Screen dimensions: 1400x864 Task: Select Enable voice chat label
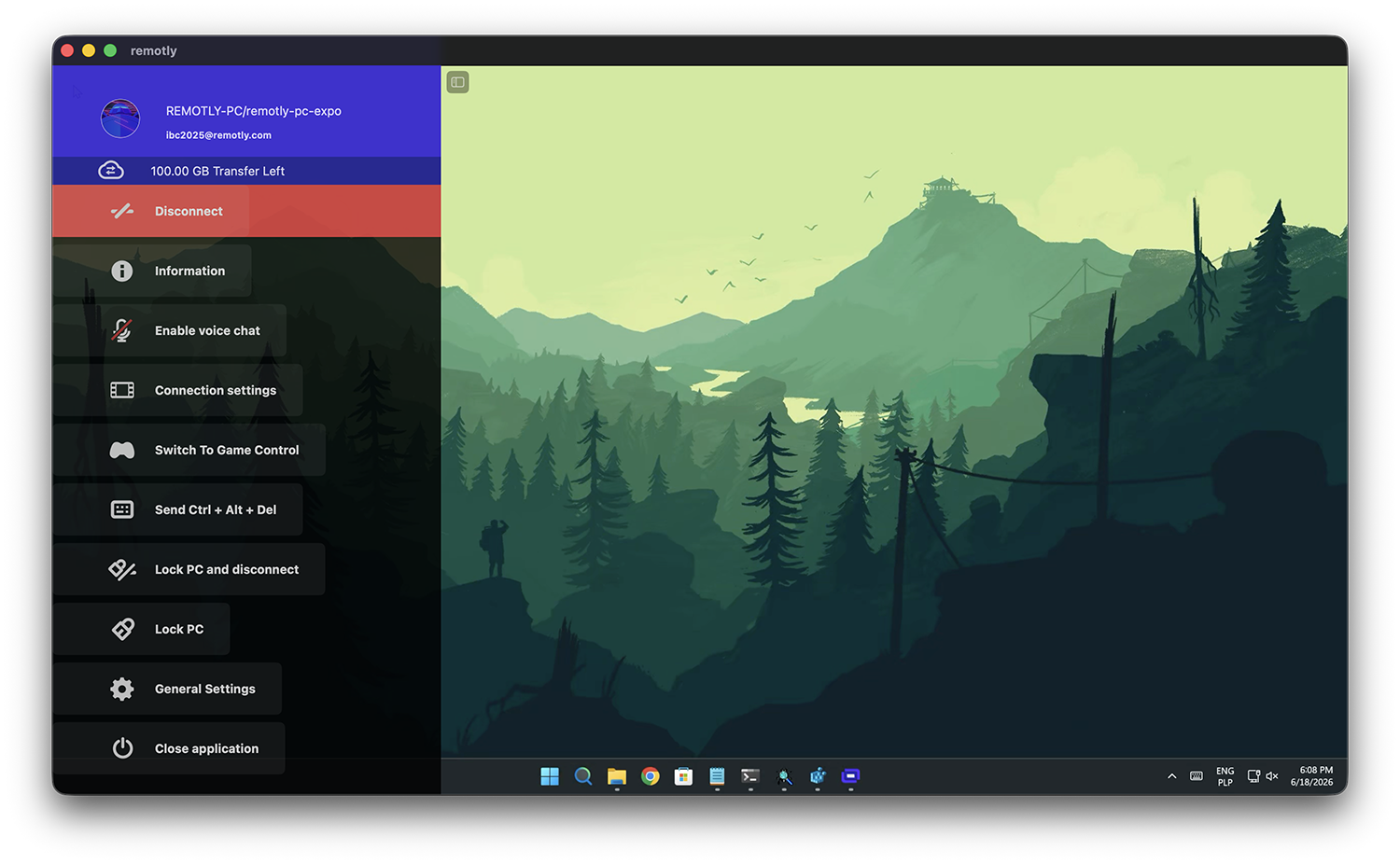207,330
